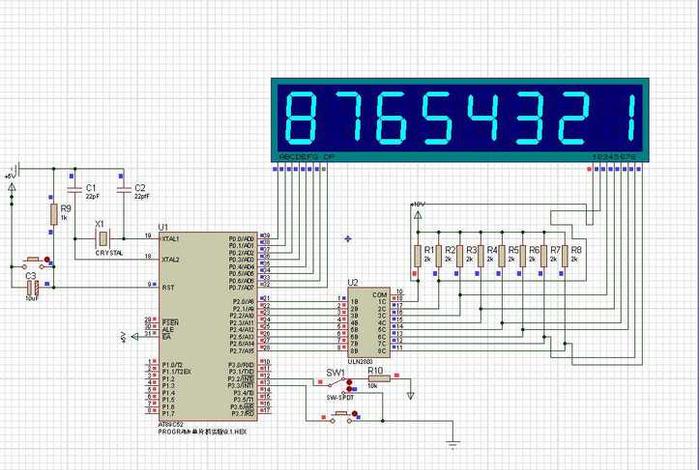Image resolution: width=700 pixels, height=470 pixels.
Task: Select resistor R9 symbol
Action: 54,214
